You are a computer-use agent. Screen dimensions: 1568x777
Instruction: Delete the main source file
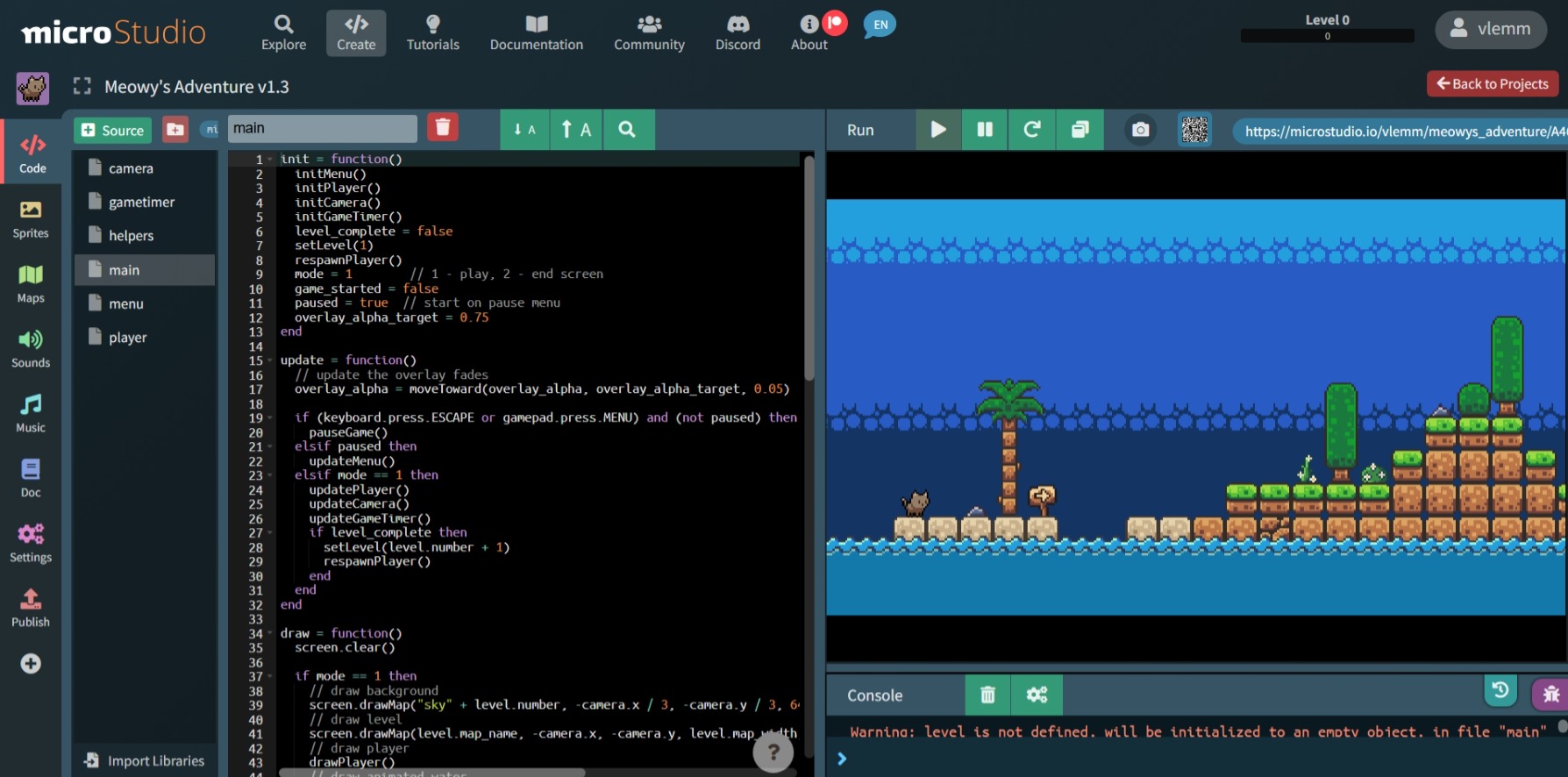(x=443, y=128)
